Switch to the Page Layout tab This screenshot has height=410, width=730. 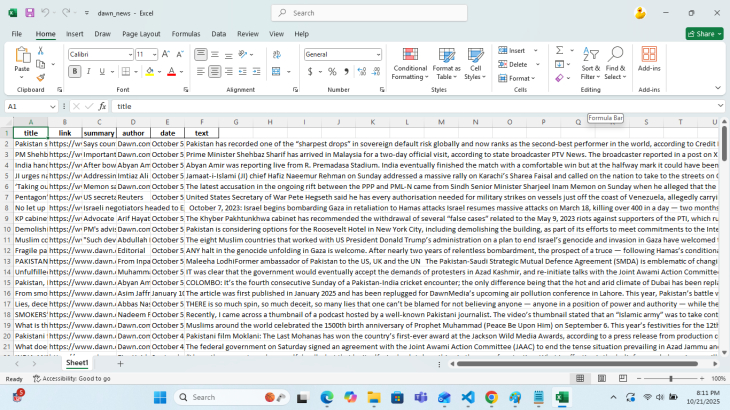[141, 33]
